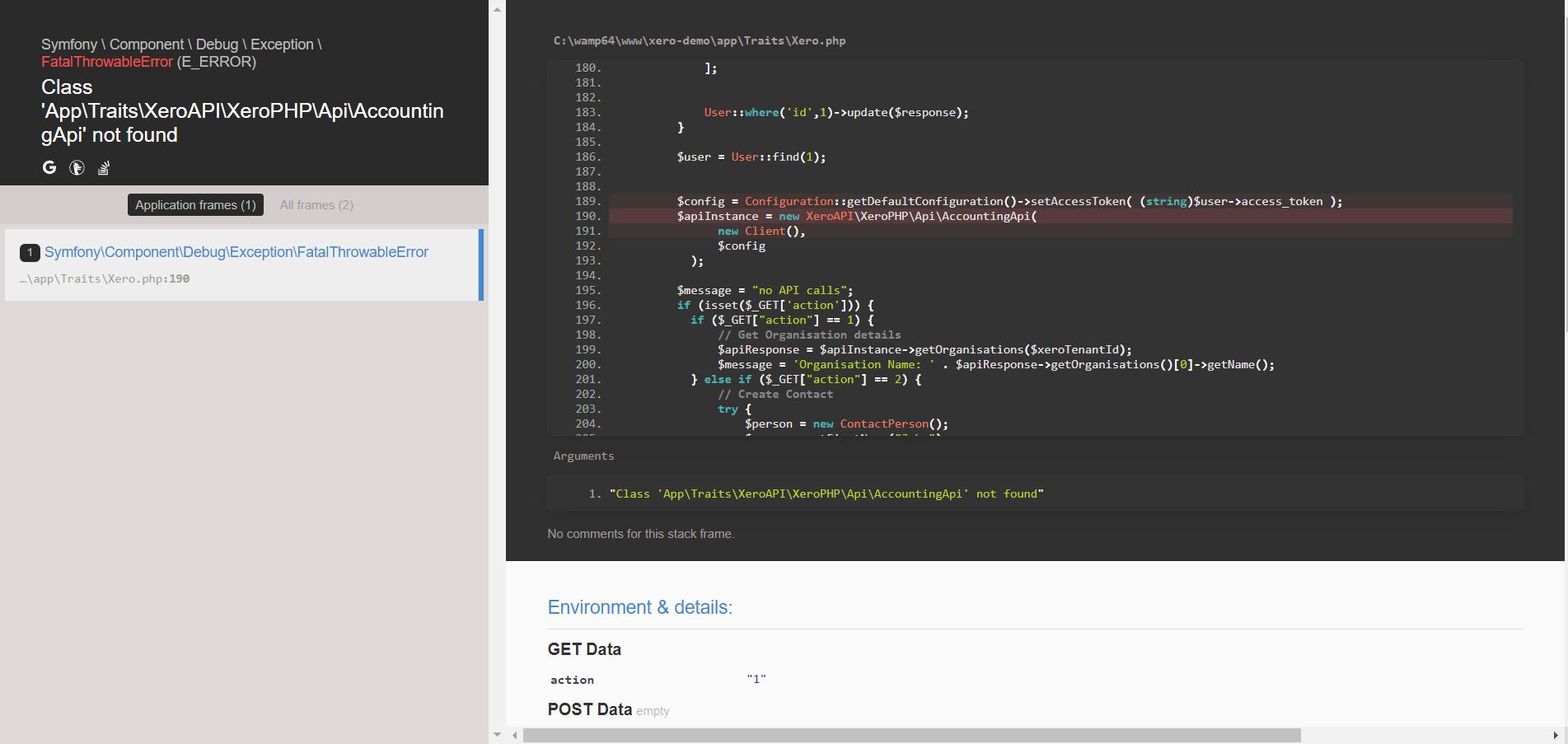Click frame number badge 1
The height and width of the screenshot is (744, 1568).
pos(30,252)
